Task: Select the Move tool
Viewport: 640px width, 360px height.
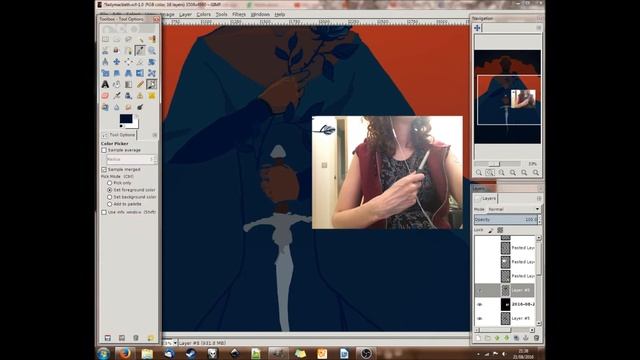Action: (117, 62)
